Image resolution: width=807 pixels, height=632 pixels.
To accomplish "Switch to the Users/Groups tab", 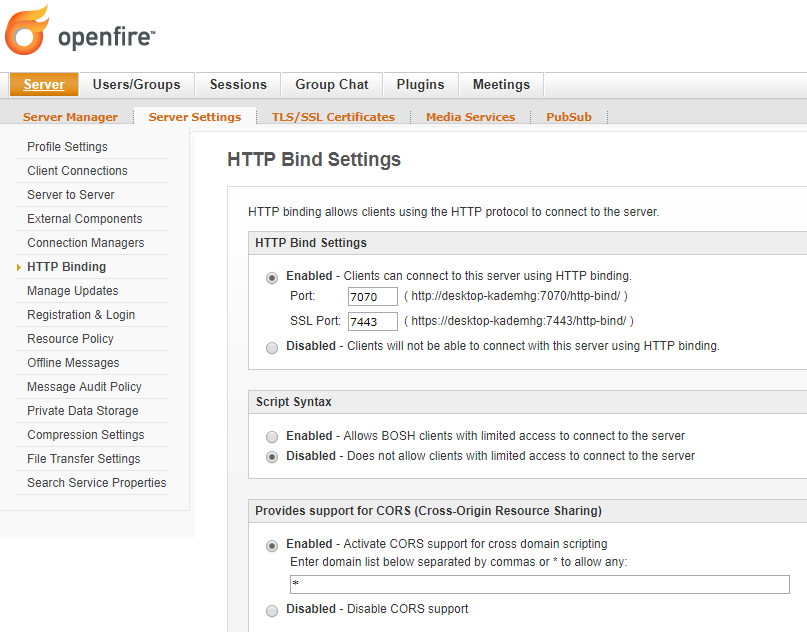I will click(x=136, y=84).
